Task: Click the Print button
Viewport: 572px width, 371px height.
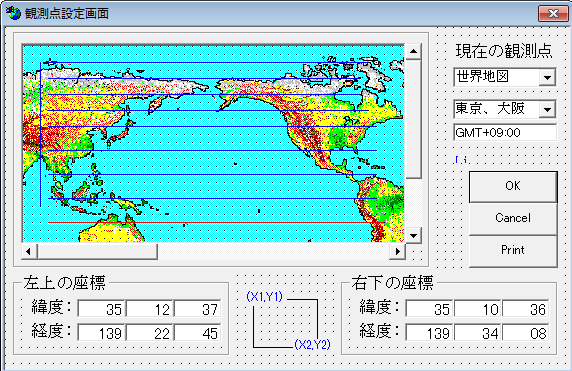Action: 513,250
